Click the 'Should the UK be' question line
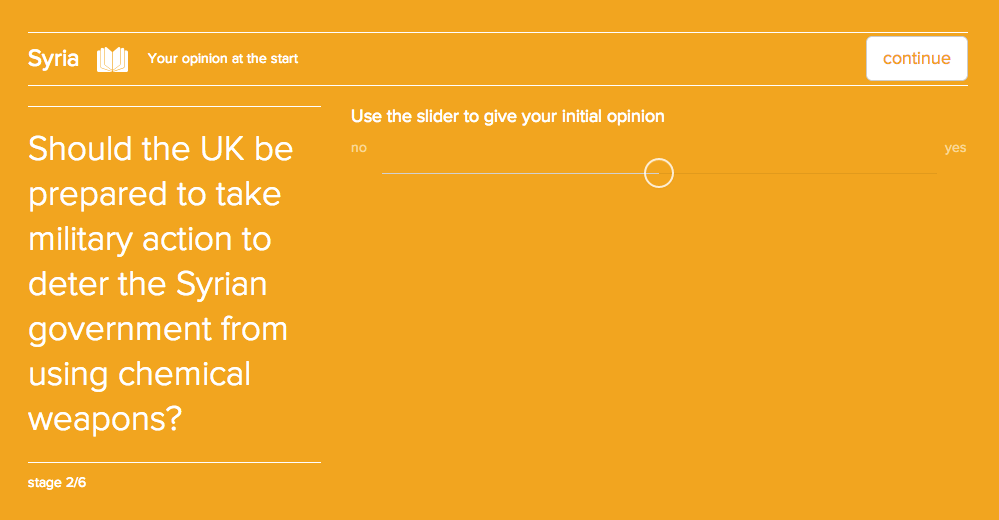The width and height of the screenshot is (999, 520). click(x=161, y=149)
